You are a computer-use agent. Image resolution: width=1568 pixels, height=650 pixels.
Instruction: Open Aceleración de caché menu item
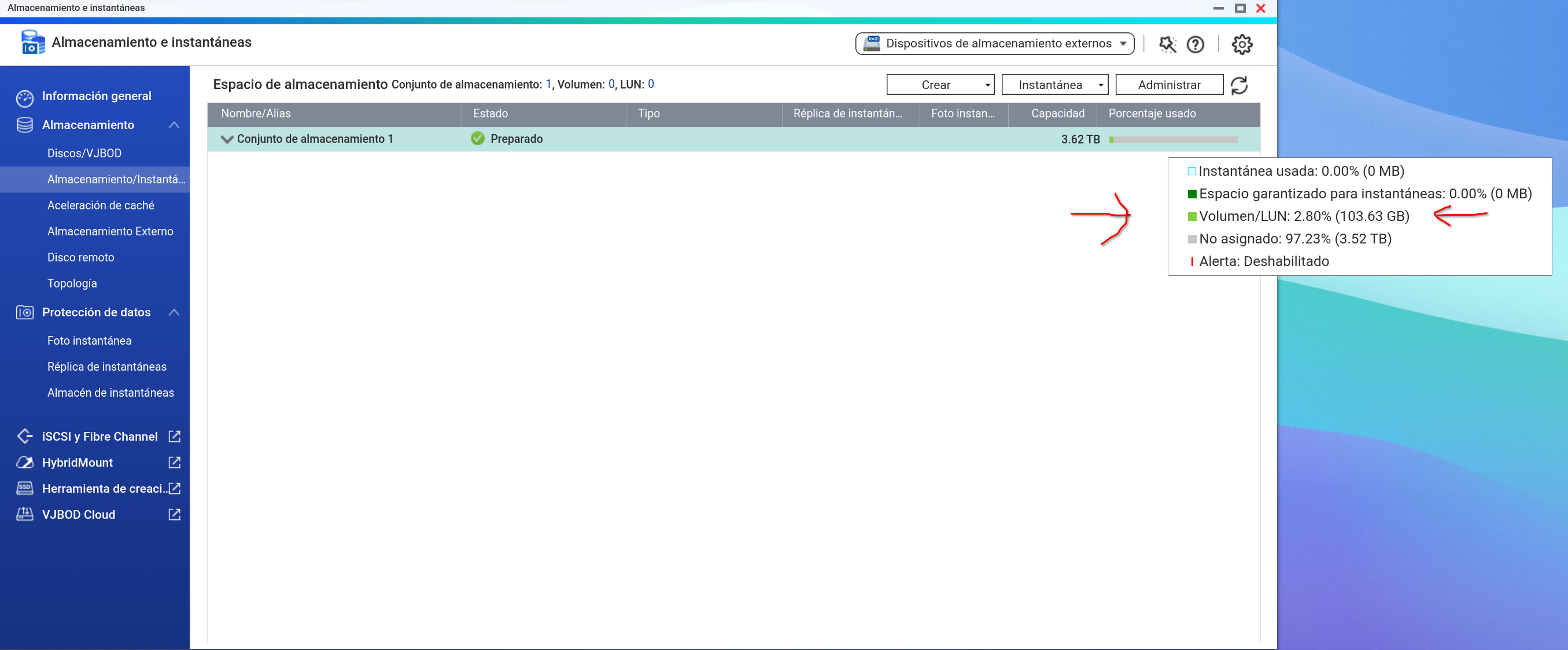pos(101,205)
